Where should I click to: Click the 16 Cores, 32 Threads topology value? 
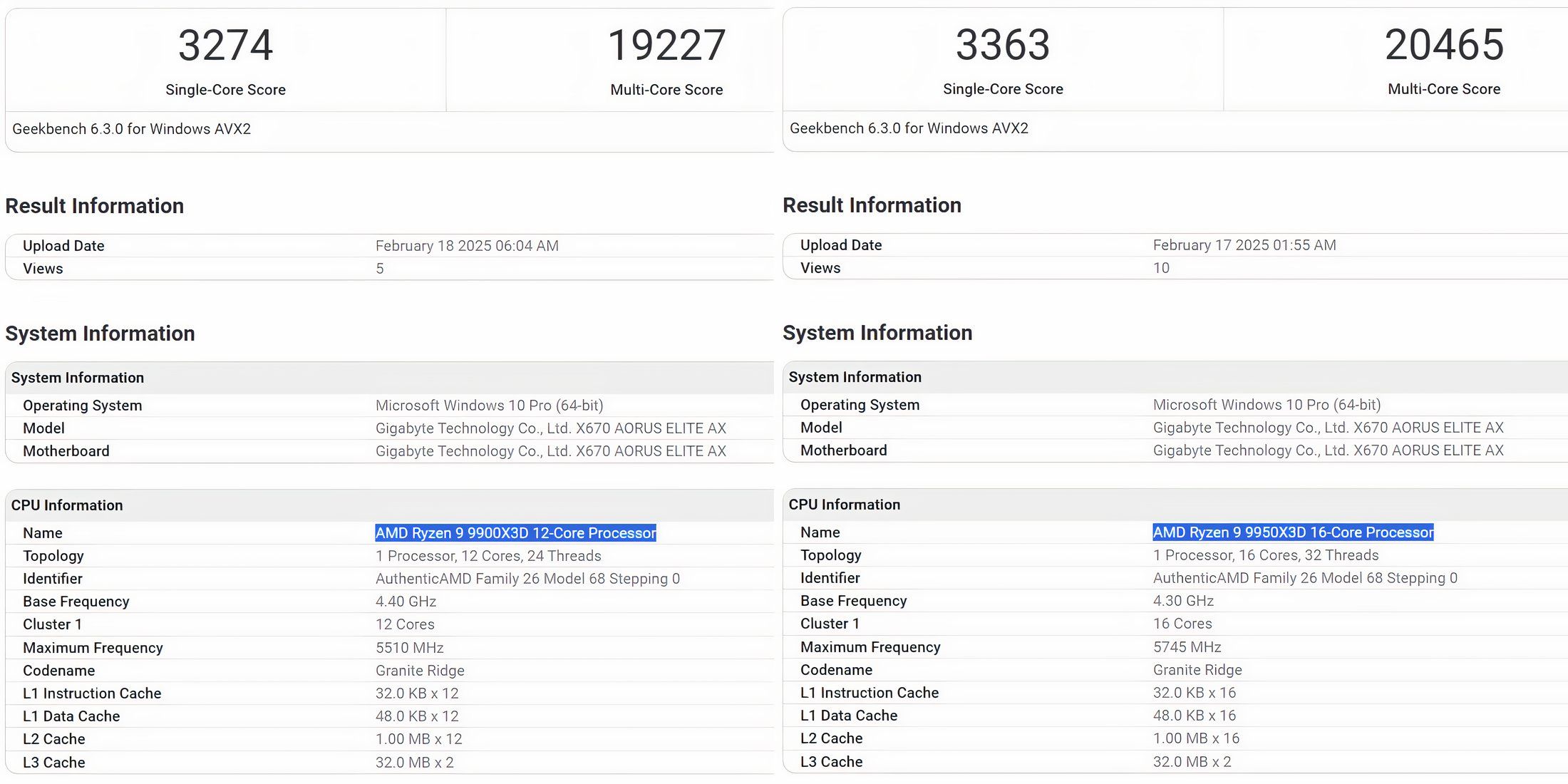[x=1266, y=555]
